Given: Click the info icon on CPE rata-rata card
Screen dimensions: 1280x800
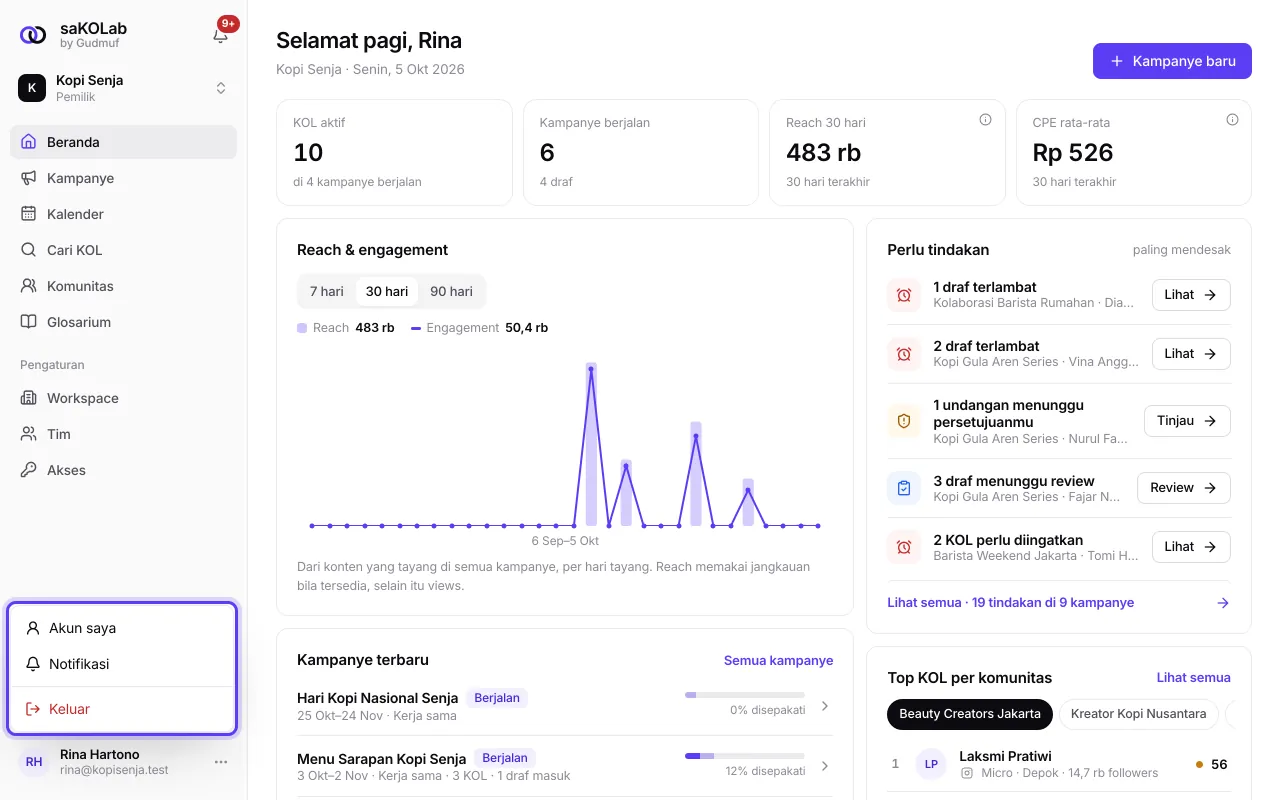Looking at the screenshot, I should pos(1232,120).
